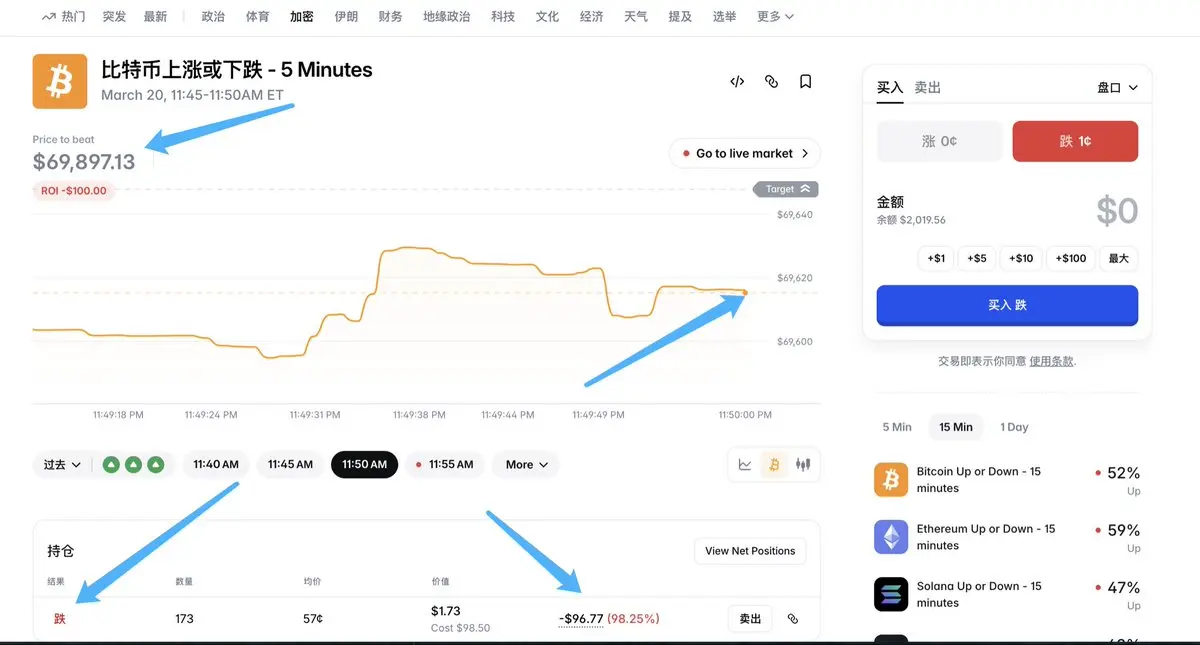Copy the market link icon

click(771, 82)
